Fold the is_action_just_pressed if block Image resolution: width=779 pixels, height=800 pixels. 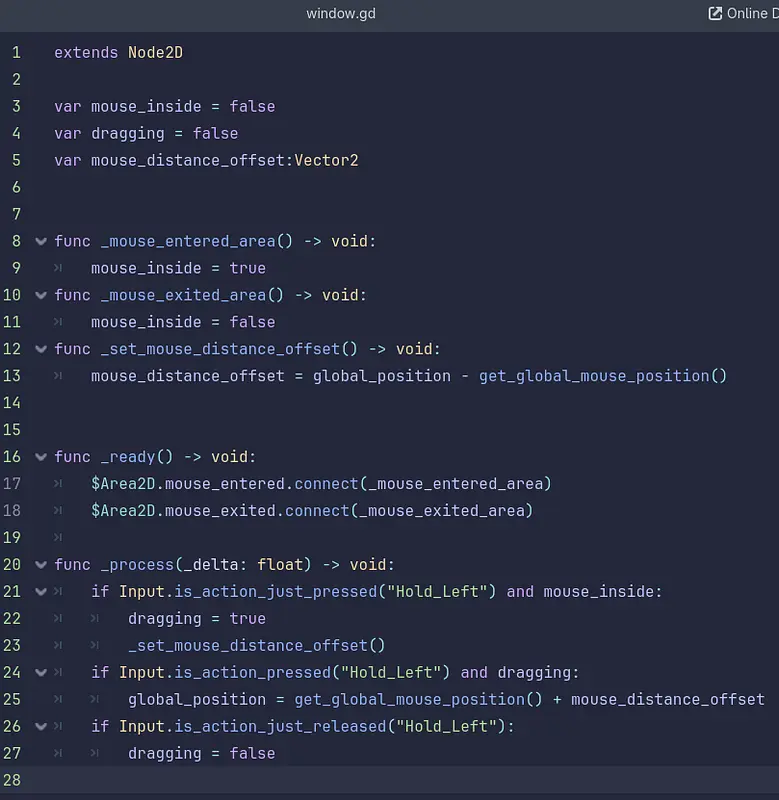coord(41,592)
